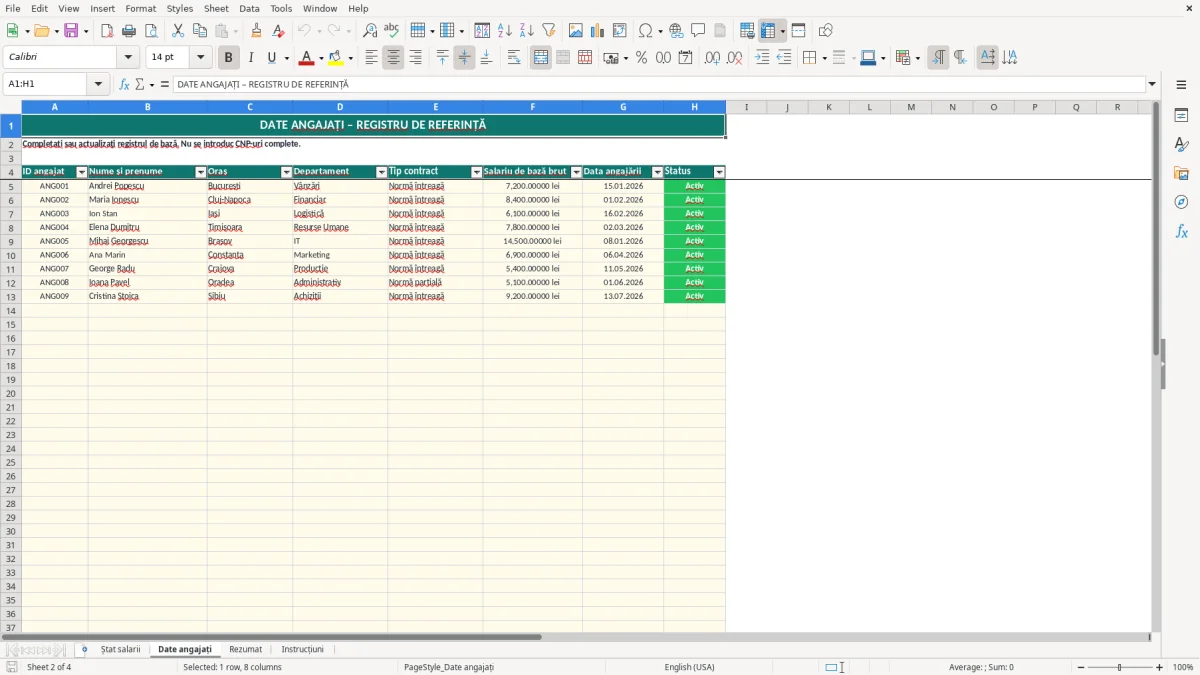Toggle the AutoFilter funnel icon
Screen dimensions: 1200x675
point(548,31)
